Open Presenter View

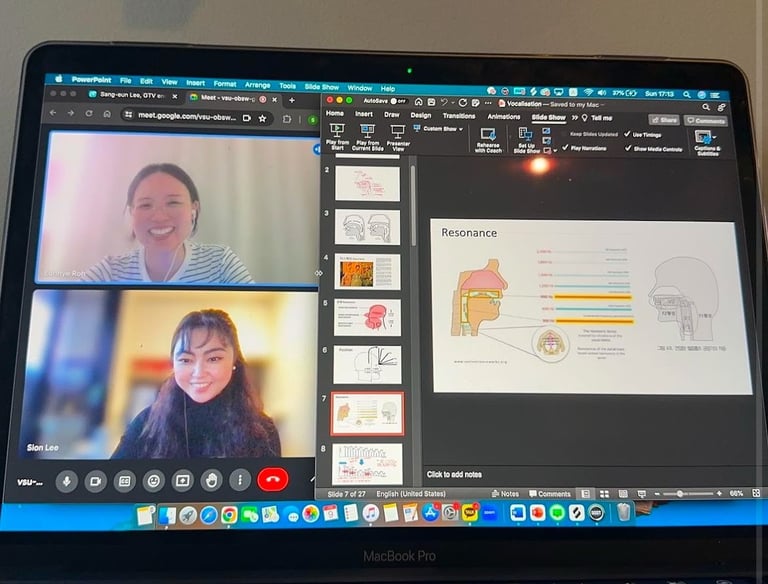click(x=398, y=137)
